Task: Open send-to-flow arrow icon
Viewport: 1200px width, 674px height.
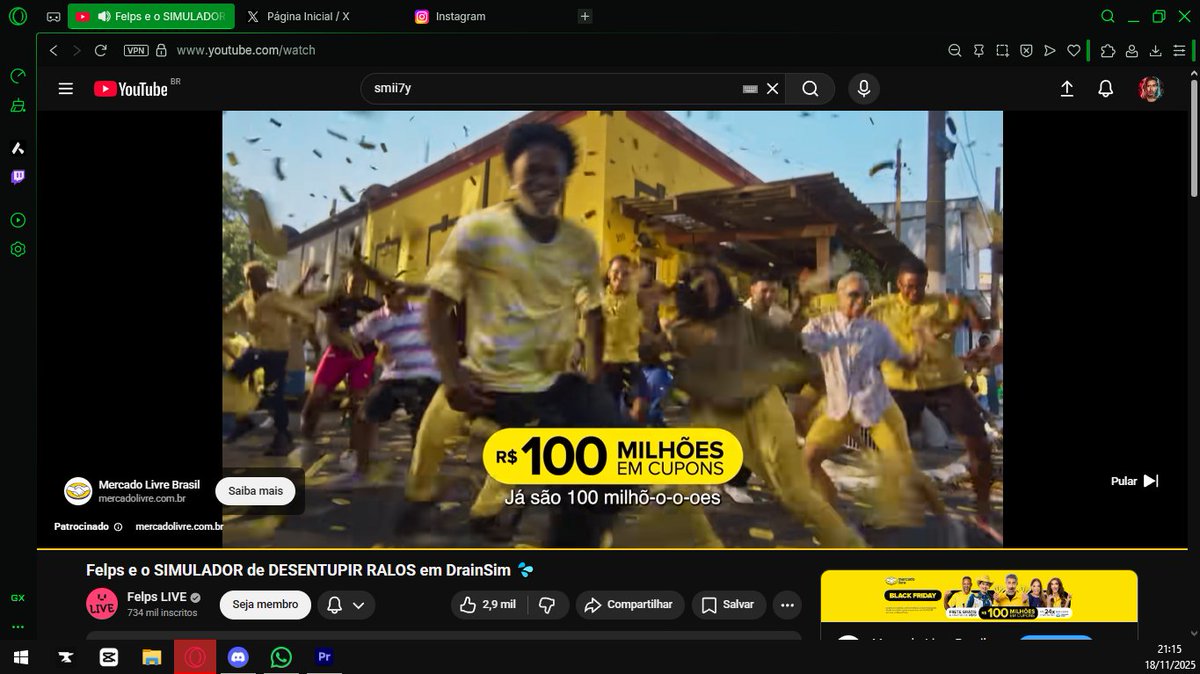Action: (1050, 50)
